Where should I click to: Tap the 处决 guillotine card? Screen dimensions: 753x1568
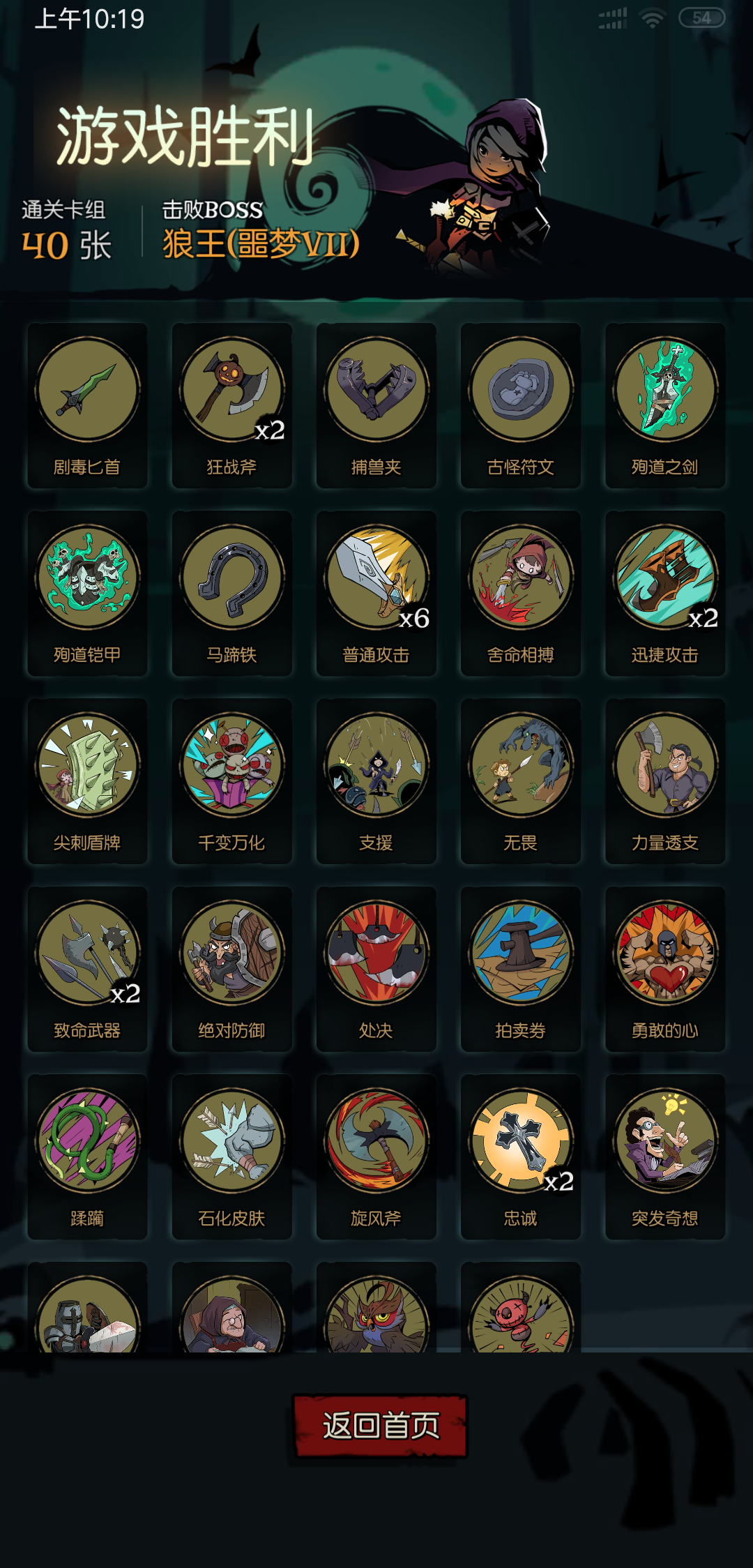coord(376,969)
